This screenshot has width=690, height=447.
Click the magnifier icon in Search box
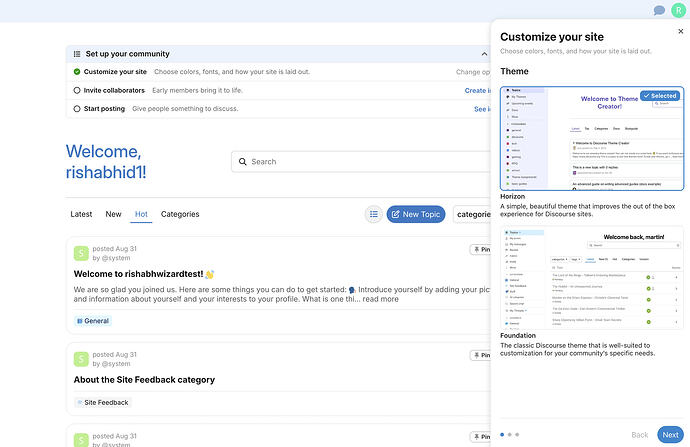(242, 161)
